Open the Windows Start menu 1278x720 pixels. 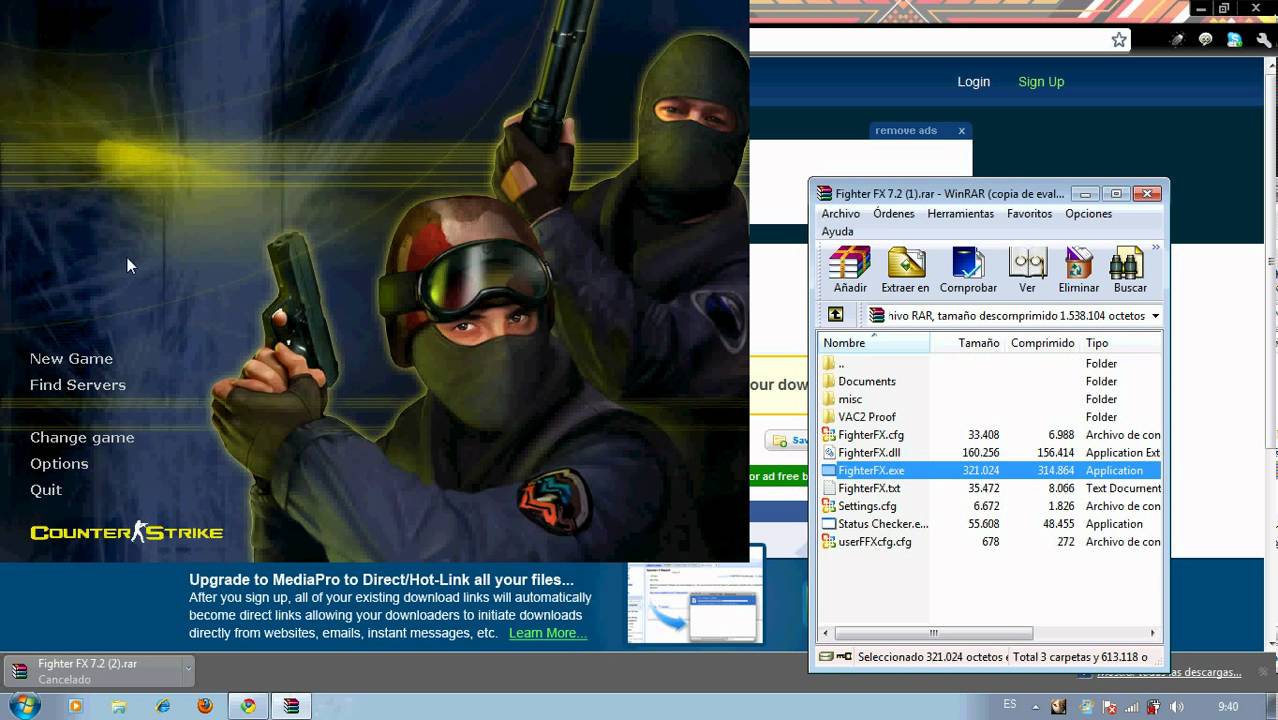23,706
